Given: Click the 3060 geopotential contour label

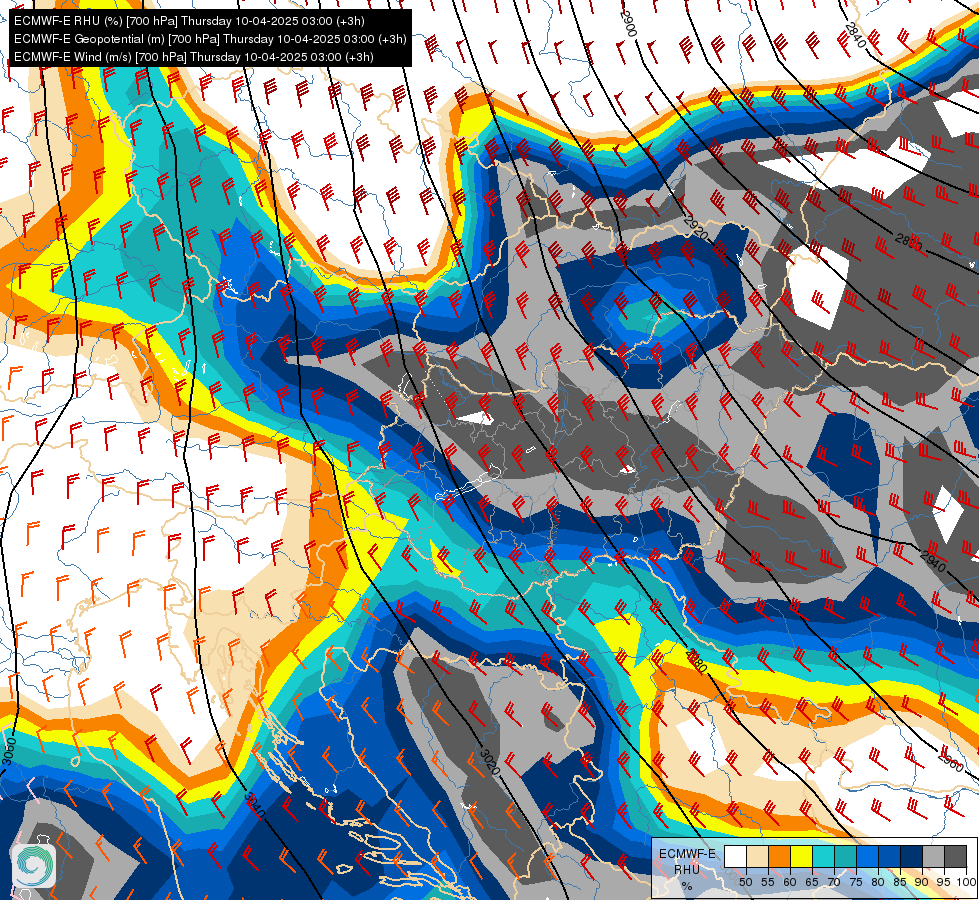Looking at the screenshot, I should coord(7,751).
